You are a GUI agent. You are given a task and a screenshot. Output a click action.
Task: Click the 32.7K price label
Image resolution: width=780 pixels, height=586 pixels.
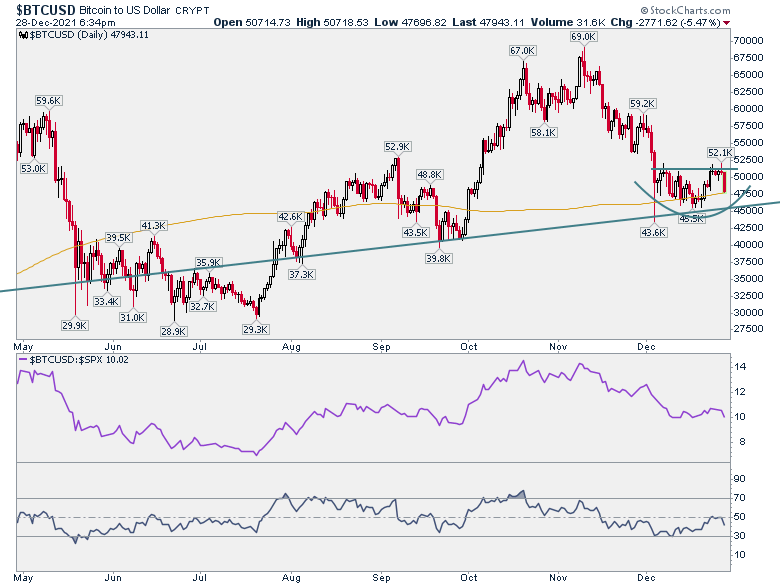pos(202,306)
